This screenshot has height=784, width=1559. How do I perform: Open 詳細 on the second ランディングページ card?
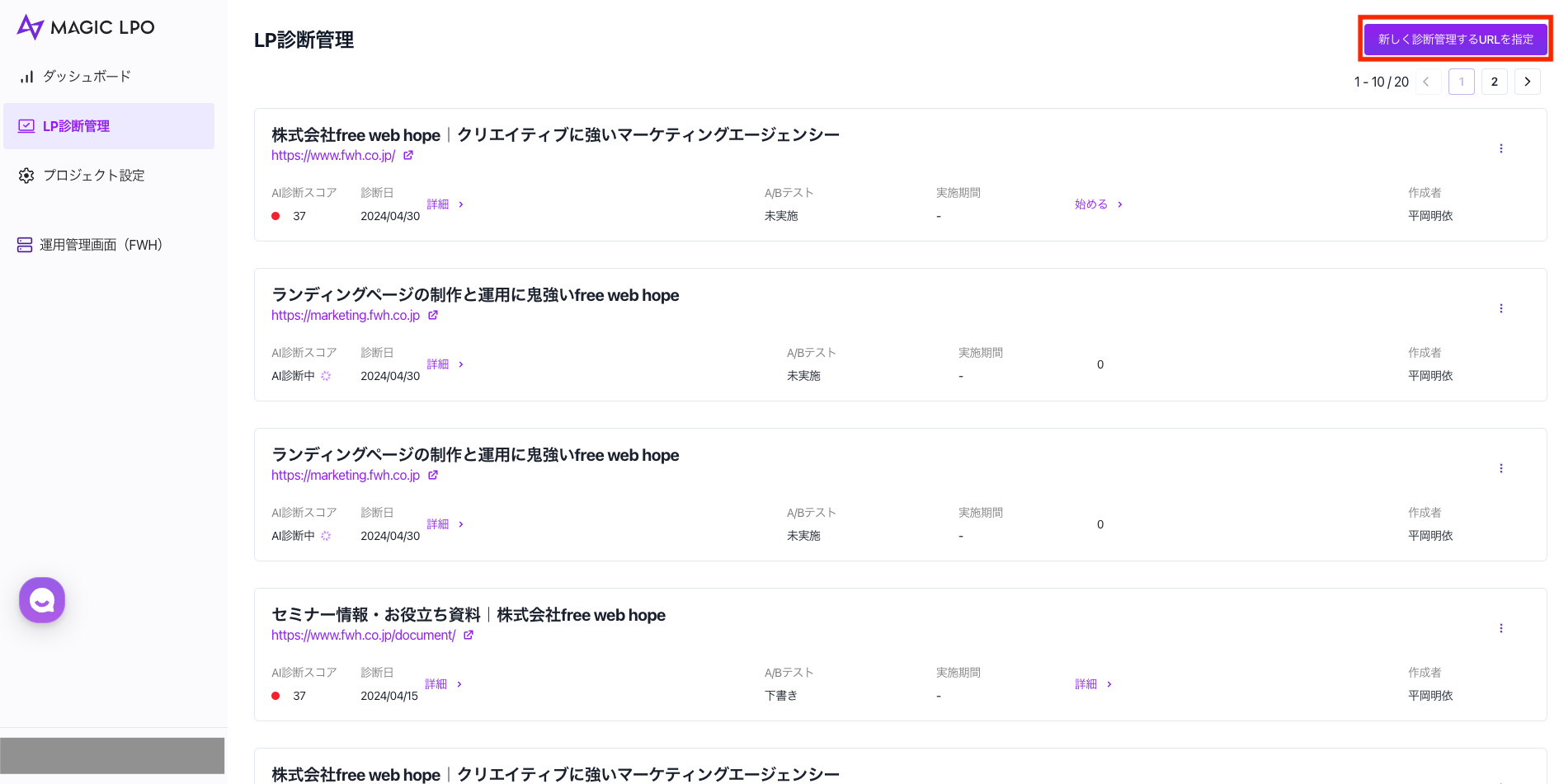(445, 524)
